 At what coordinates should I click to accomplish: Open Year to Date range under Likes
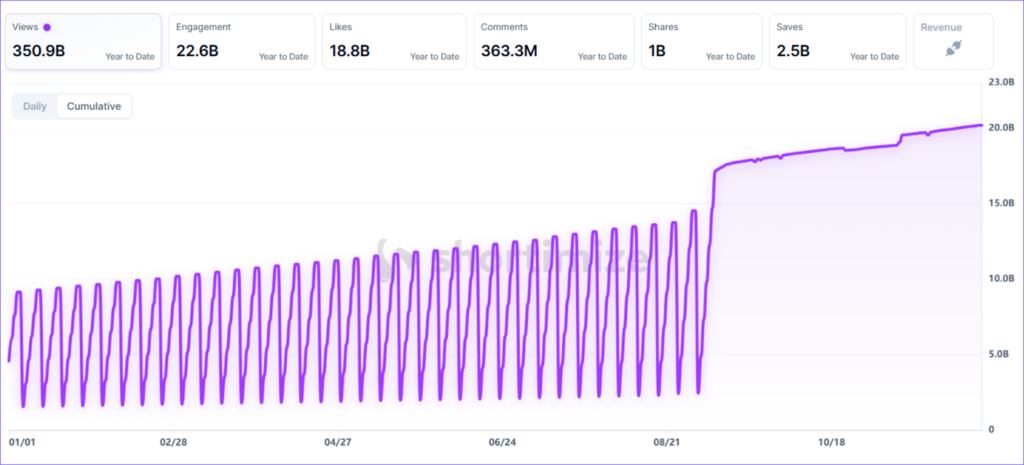pos(434,57)
